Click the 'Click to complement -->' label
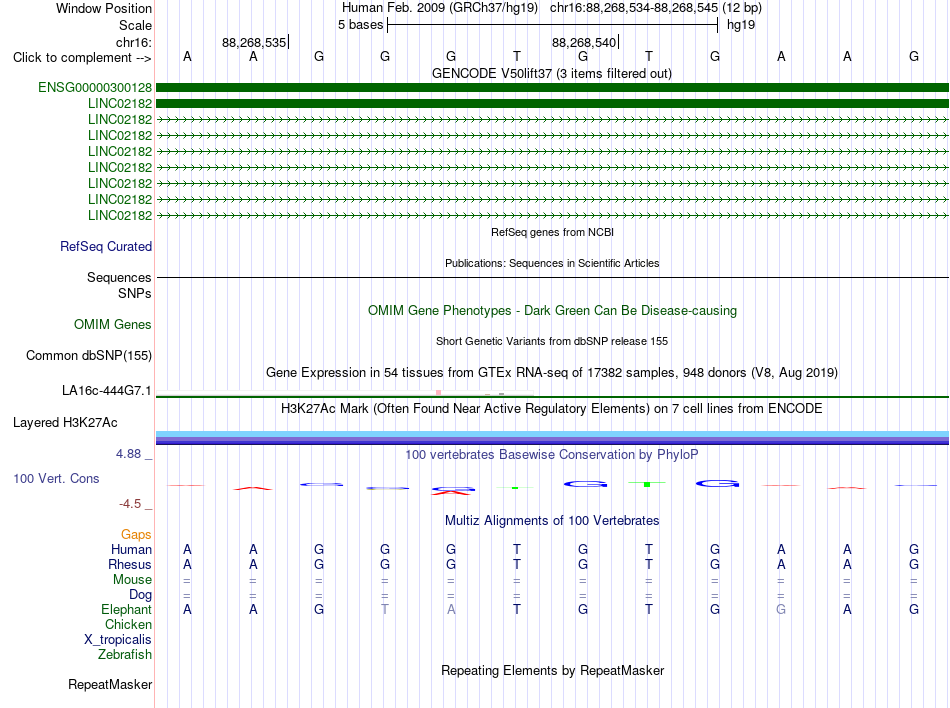The height and width of the screenshot is (708, 950). click(82, 58)
